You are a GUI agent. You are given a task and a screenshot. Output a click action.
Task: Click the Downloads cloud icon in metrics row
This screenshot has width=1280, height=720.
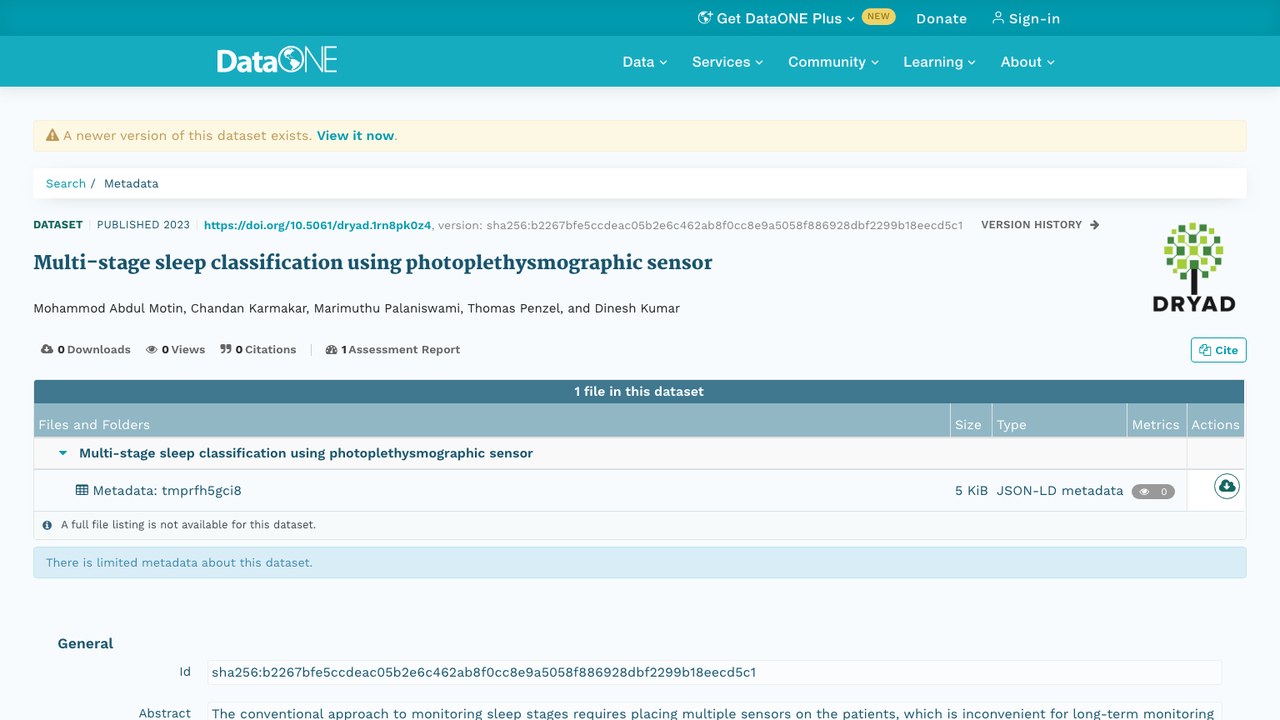coord(47,349)
